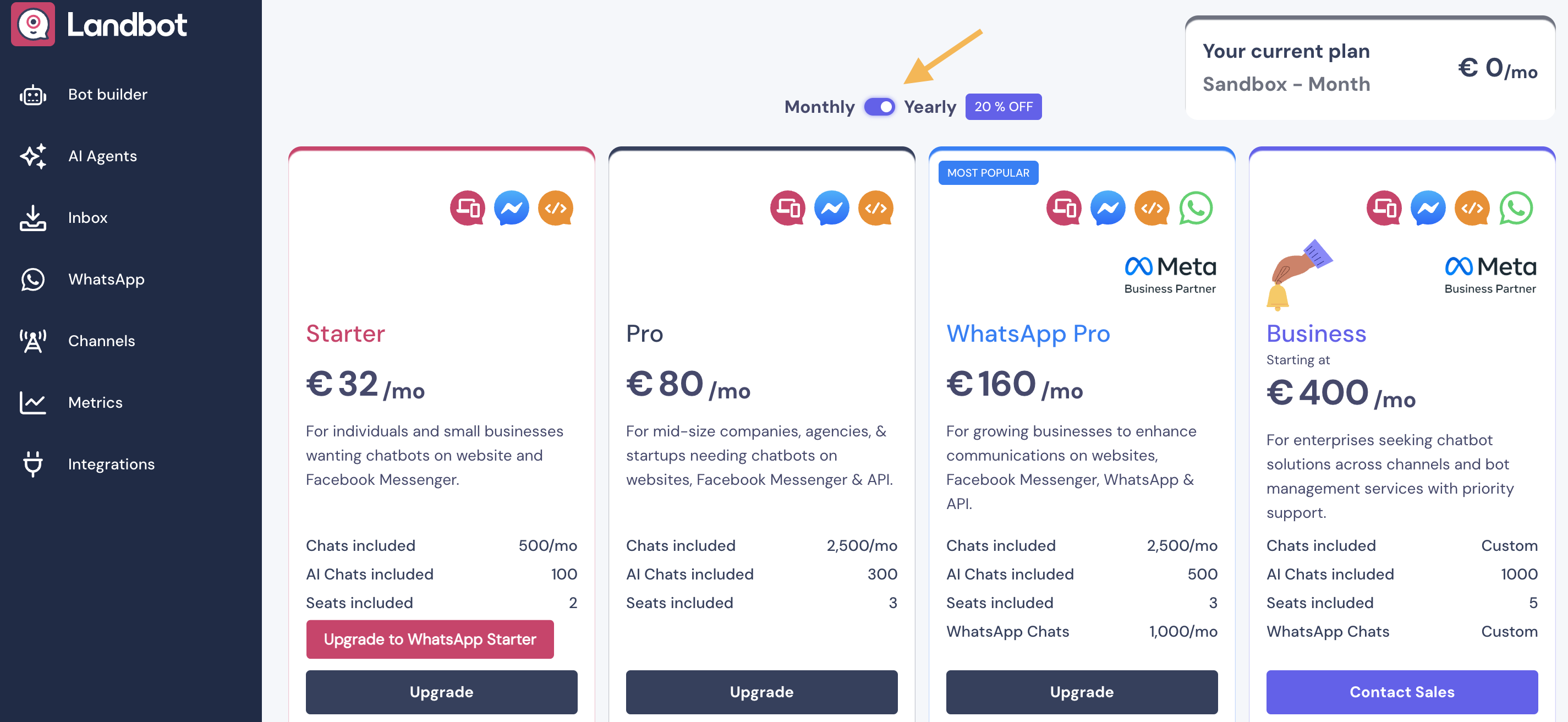Go to Channels in the sidebar
1568x722 pixels.
(101, 341)
